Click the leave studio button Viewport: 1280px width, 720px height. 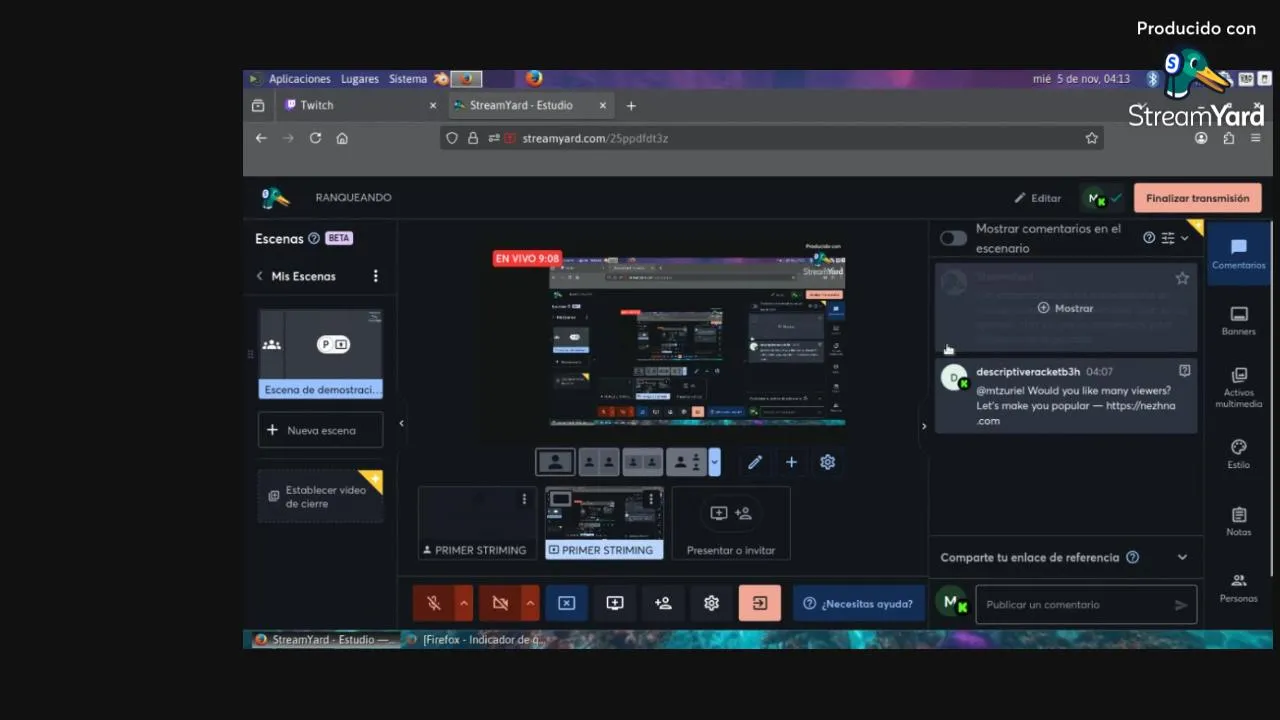[x=759, y=603]
